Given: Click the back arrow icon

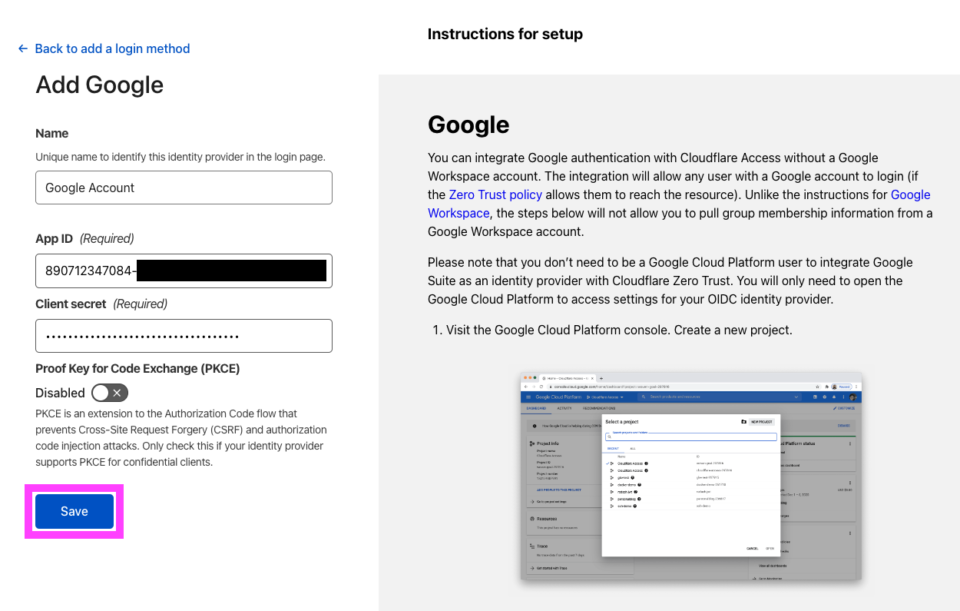Looking at the screenshot, I should 23,48.
